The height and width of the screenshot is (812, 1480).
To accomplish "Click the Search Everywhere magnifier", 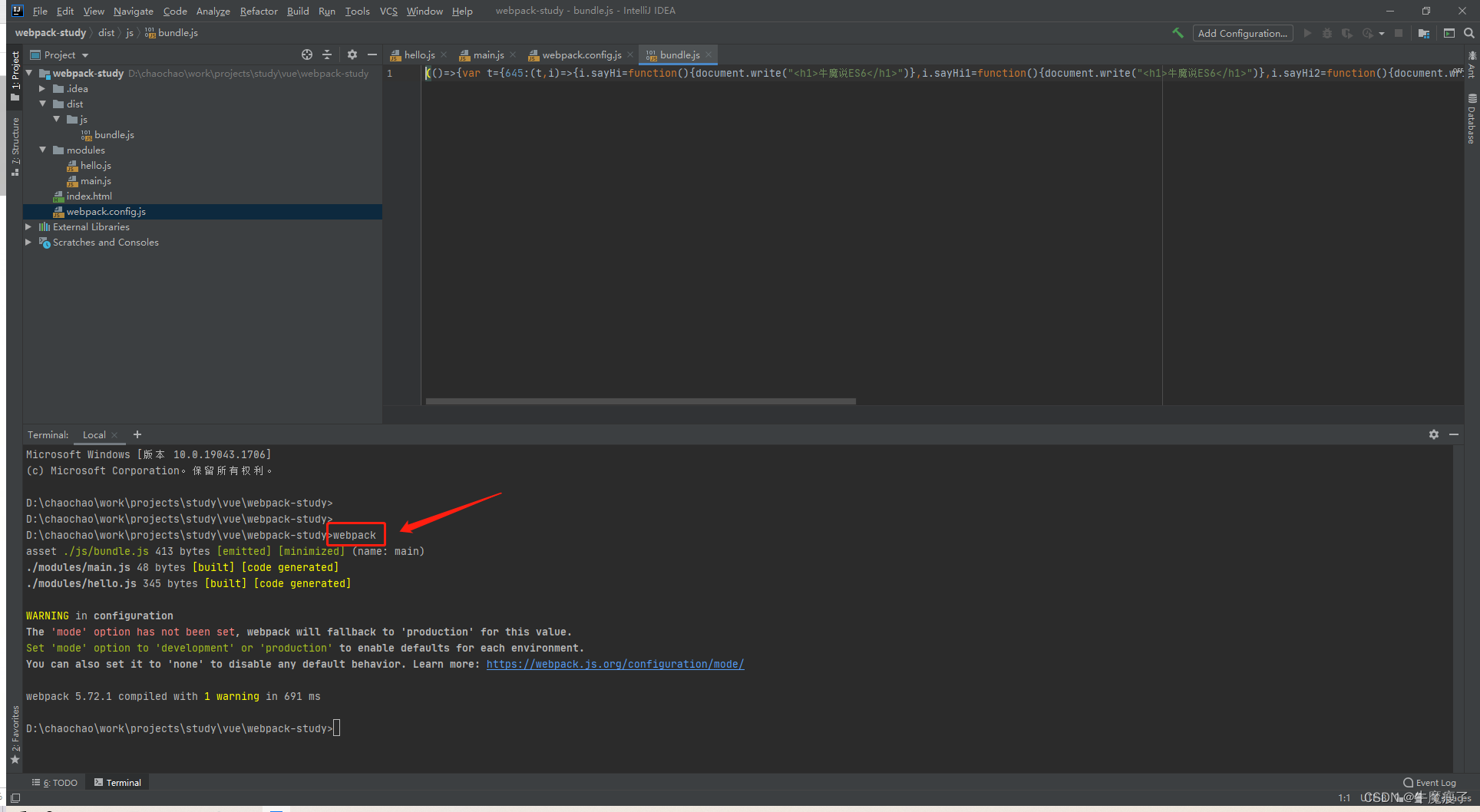I will [x=1468, y=33].
